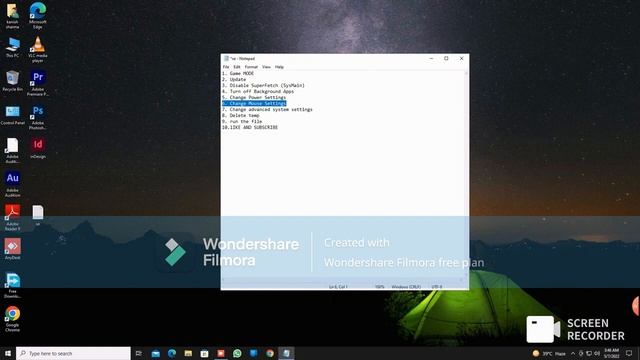
Task: Open the clock and date flyout
Action: pyautogui.click(x=611, y=353)
